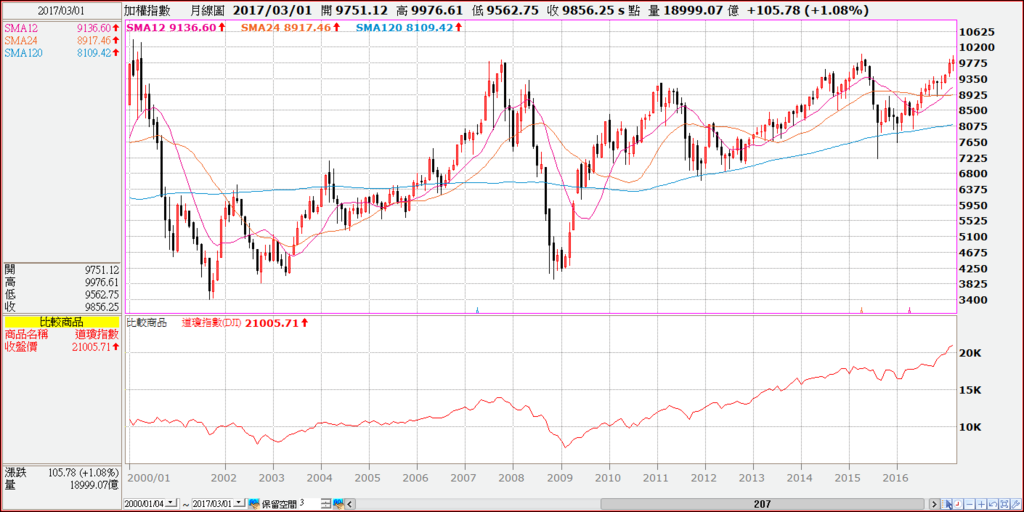This screenshot has height=512, width=1024.
Task: Click the 保留空間 number input field
Action: [x=309, y=504]
